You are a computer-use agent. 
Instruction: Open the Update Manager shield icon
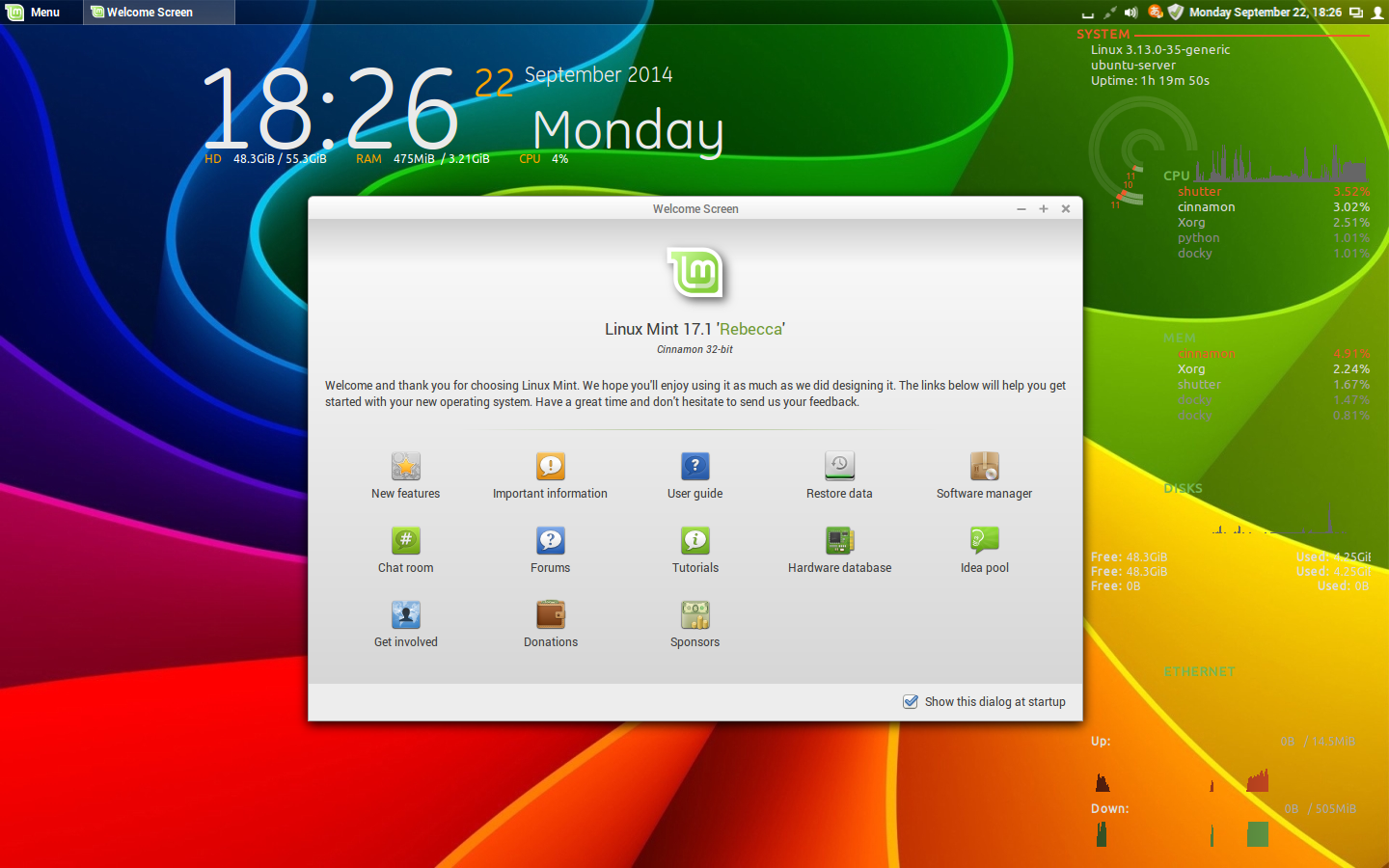pos(1176,13)
